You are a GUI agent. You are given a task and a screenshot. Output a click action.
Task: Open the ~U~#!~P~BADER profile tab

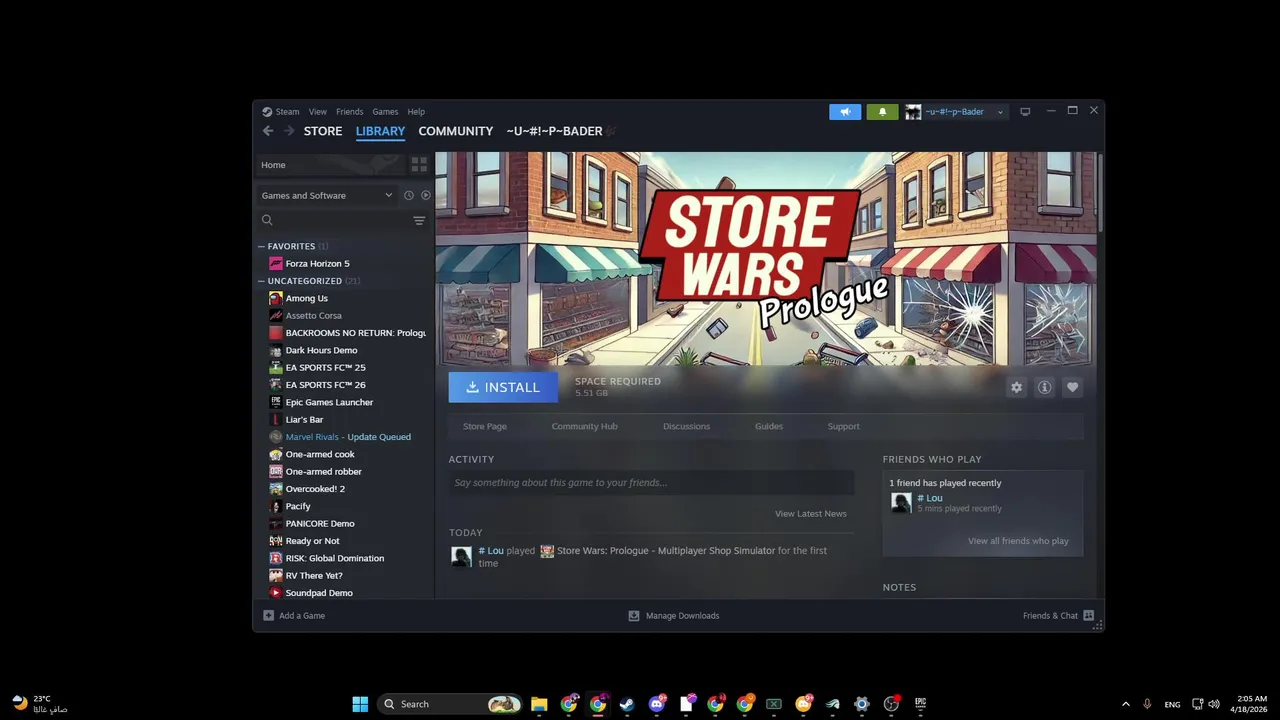pos(554,131)
